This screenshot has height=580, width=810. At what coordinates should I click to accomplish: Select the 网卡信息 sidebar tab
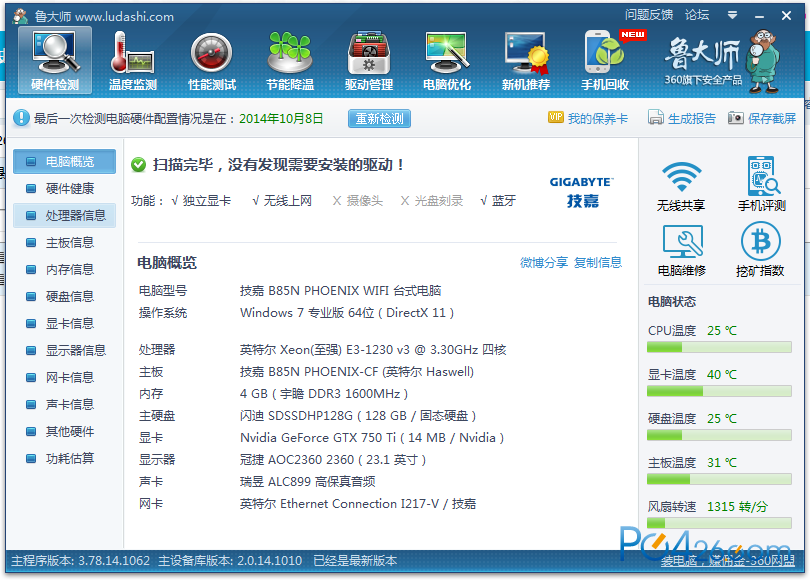tap(65, 378)
